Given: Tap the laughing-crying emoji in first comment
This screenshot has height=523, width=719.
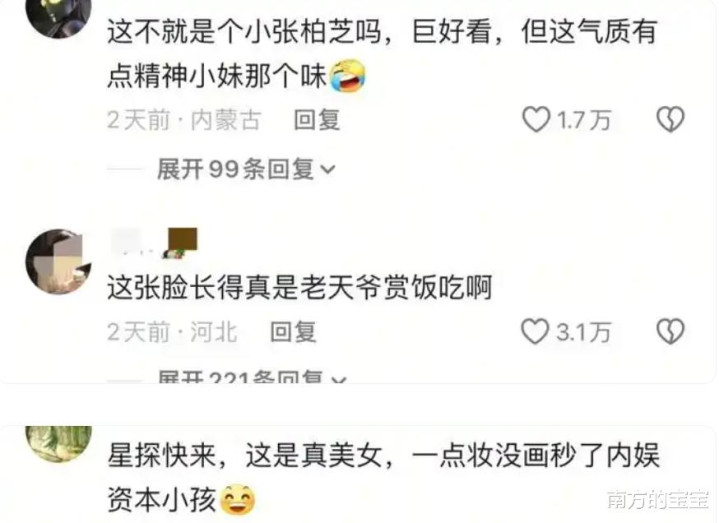Looking at the screenshot, I should pyautogui.click(x=348, y=75).
